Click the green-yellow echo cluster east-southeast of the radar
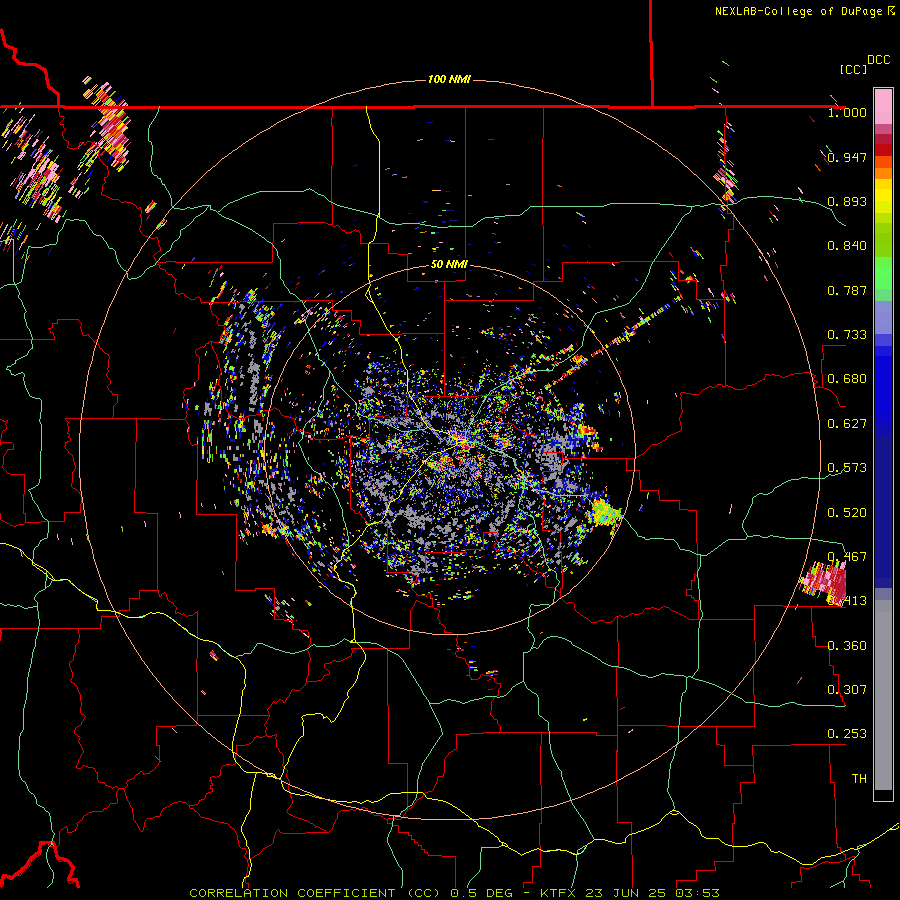Screen dimensions: 900x900 [604, 513]
